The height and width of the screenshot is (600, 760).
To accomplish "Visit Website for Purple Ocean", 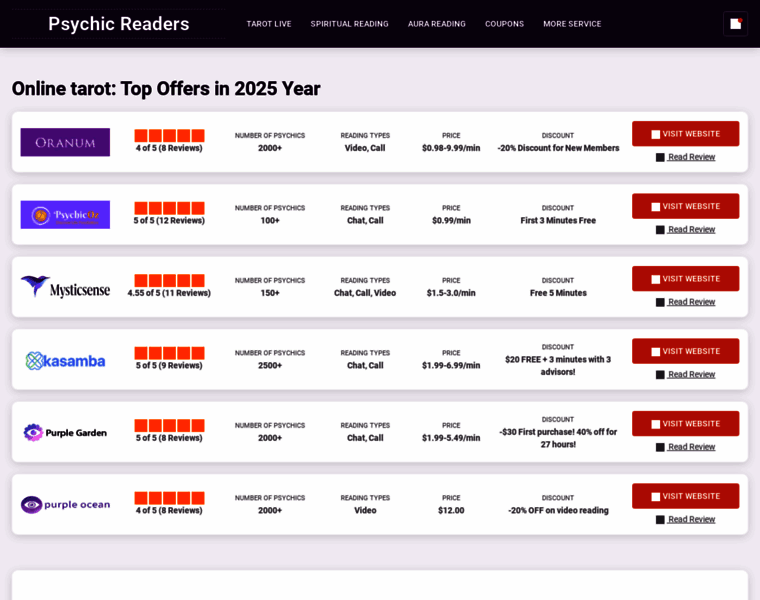I will click(x=685, y=496).
